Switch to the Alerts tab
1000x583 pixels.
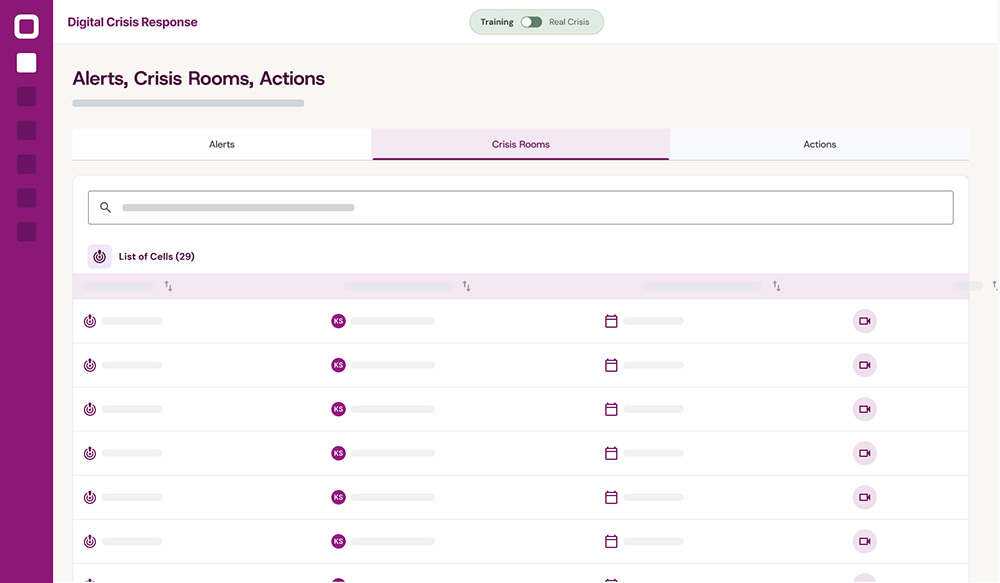coord(221,144)
